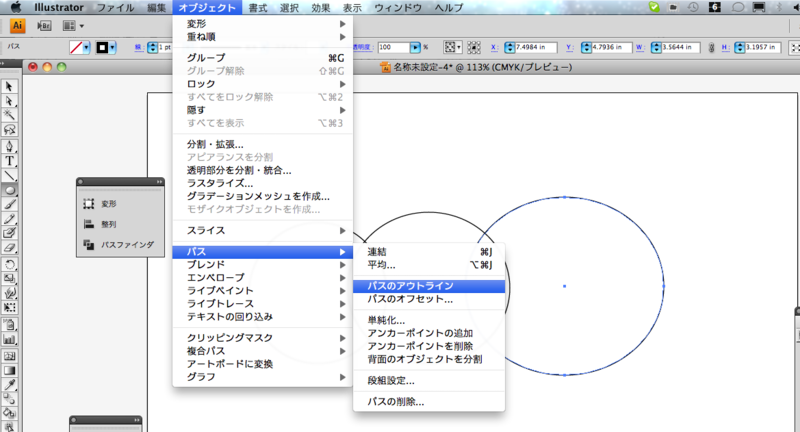Choose グループ menu item
The image size is (800, 432).
263,58
